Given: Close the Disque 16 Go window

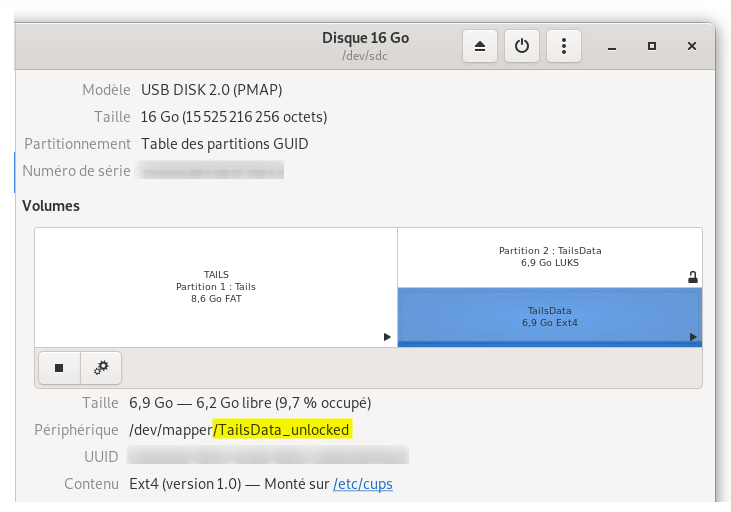Looking at the screenshot, I should tap(692, 46).
